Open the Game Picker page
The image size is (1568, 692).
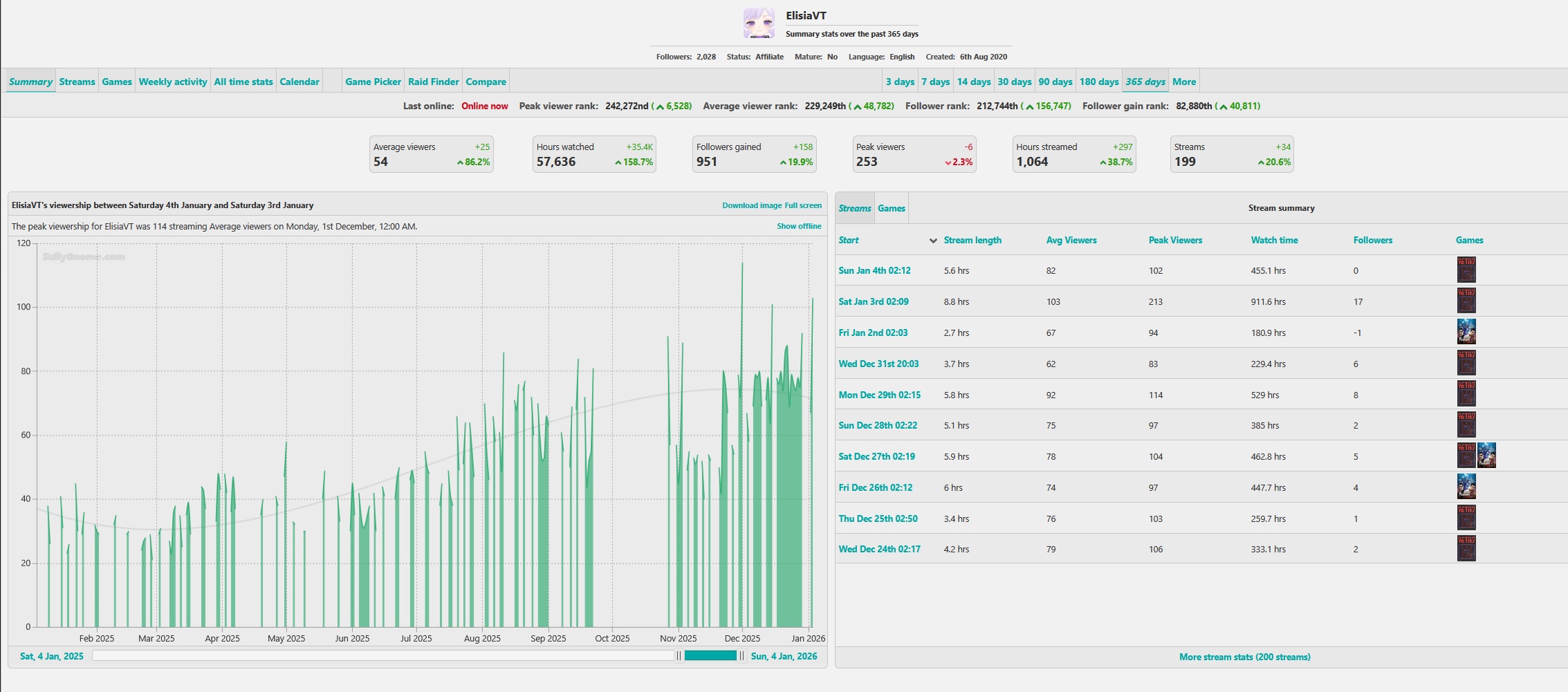click(373, 82)
